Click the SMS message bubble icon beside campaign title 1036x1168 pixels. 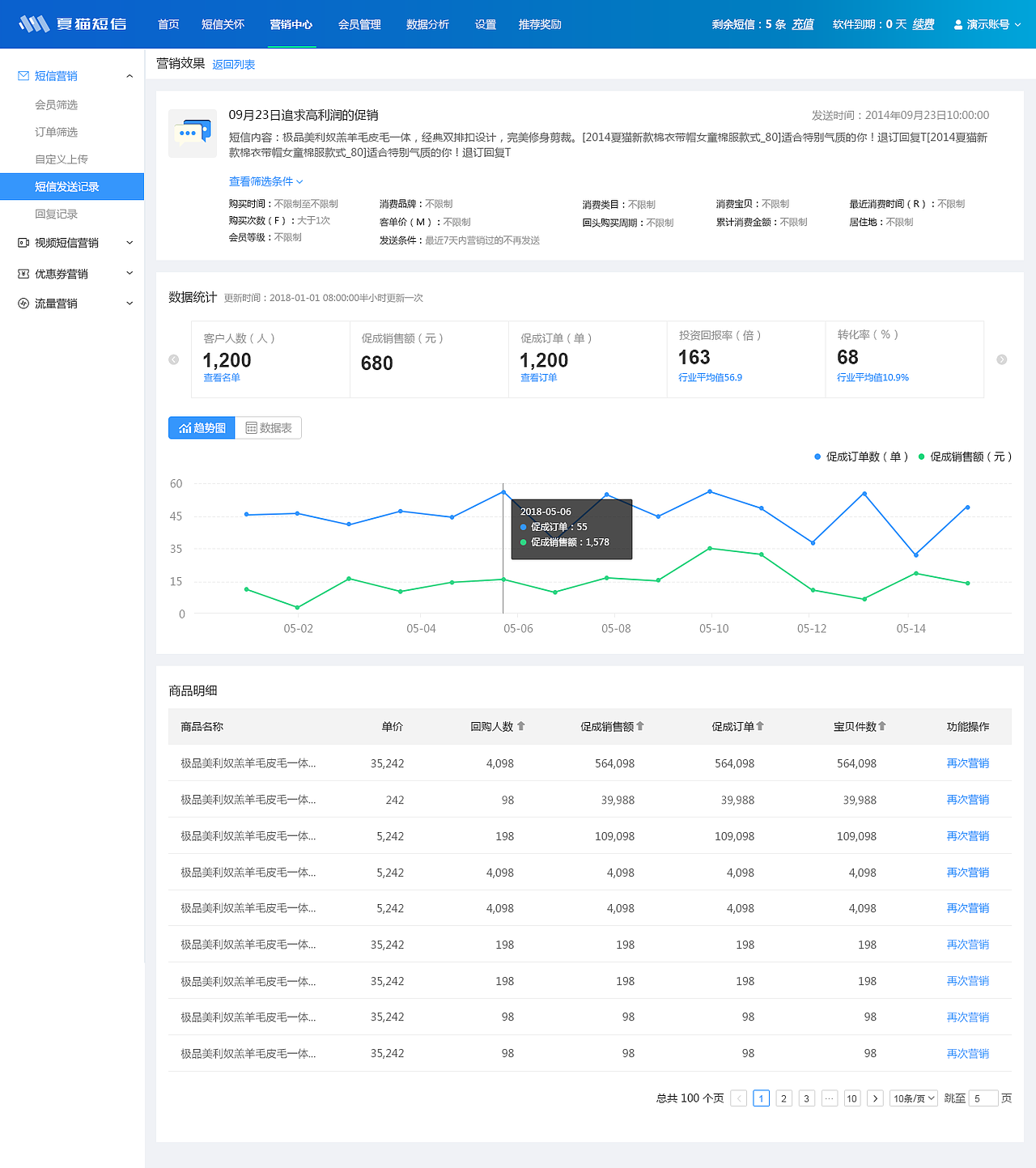(192, 132)
